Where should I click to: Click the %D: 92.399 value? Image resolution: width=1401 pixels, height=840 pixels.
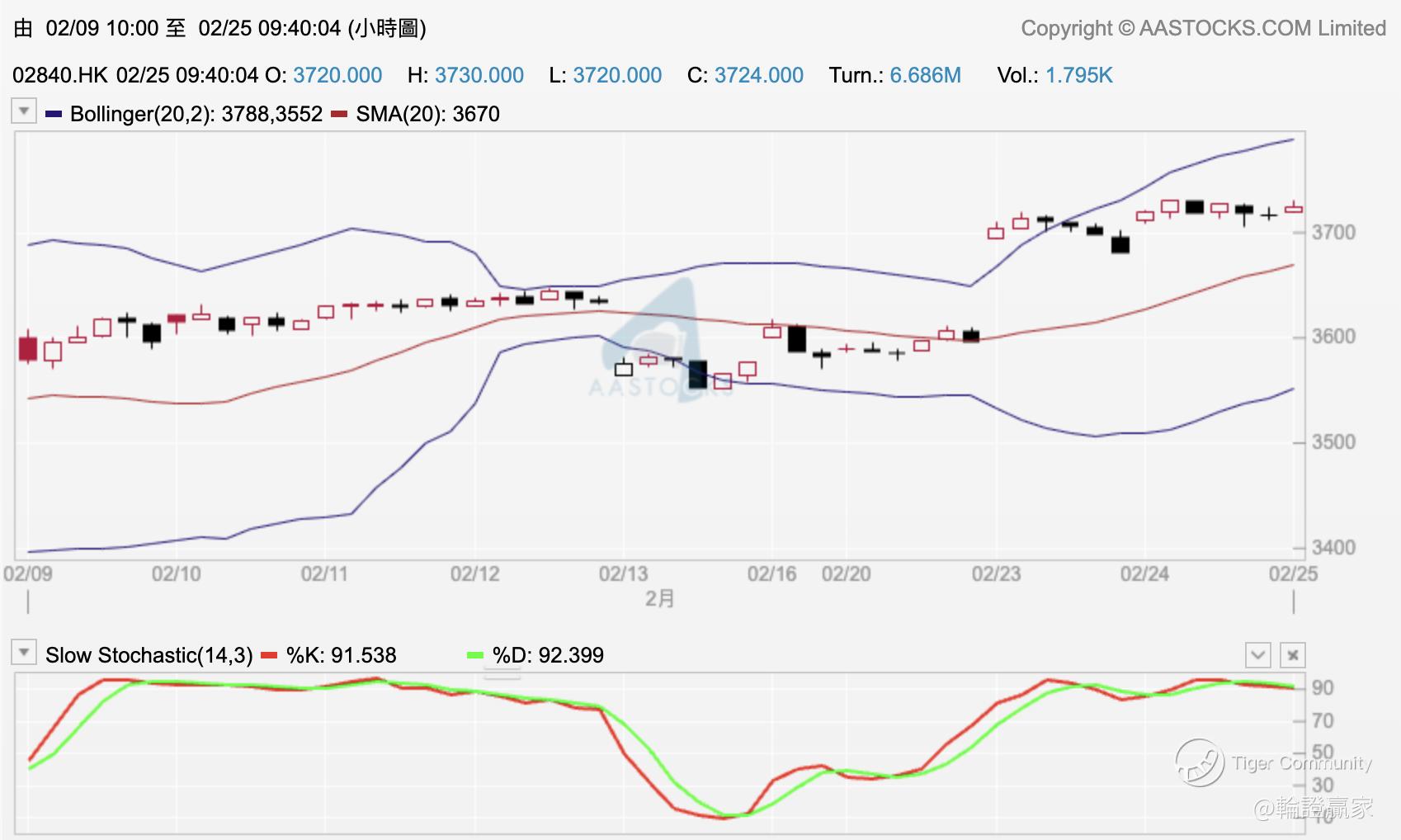click(548, 655)
